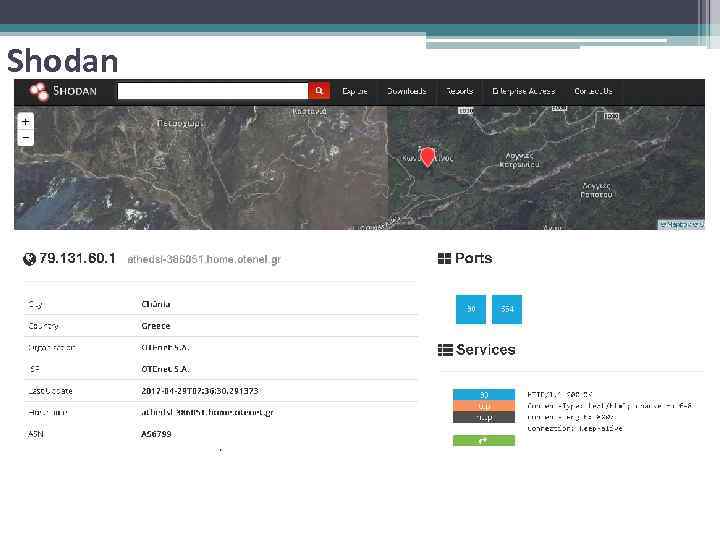
Task: Click the Shodan logo in navbar
Action: tap(63, 91)
